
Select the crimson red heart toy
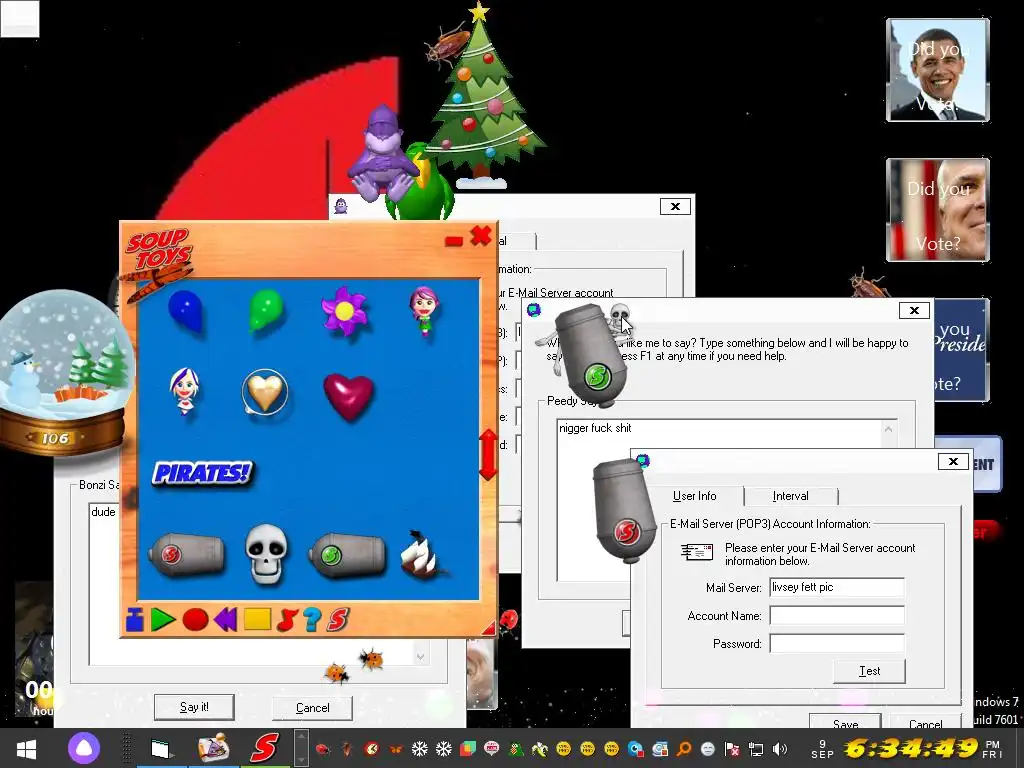349,396
